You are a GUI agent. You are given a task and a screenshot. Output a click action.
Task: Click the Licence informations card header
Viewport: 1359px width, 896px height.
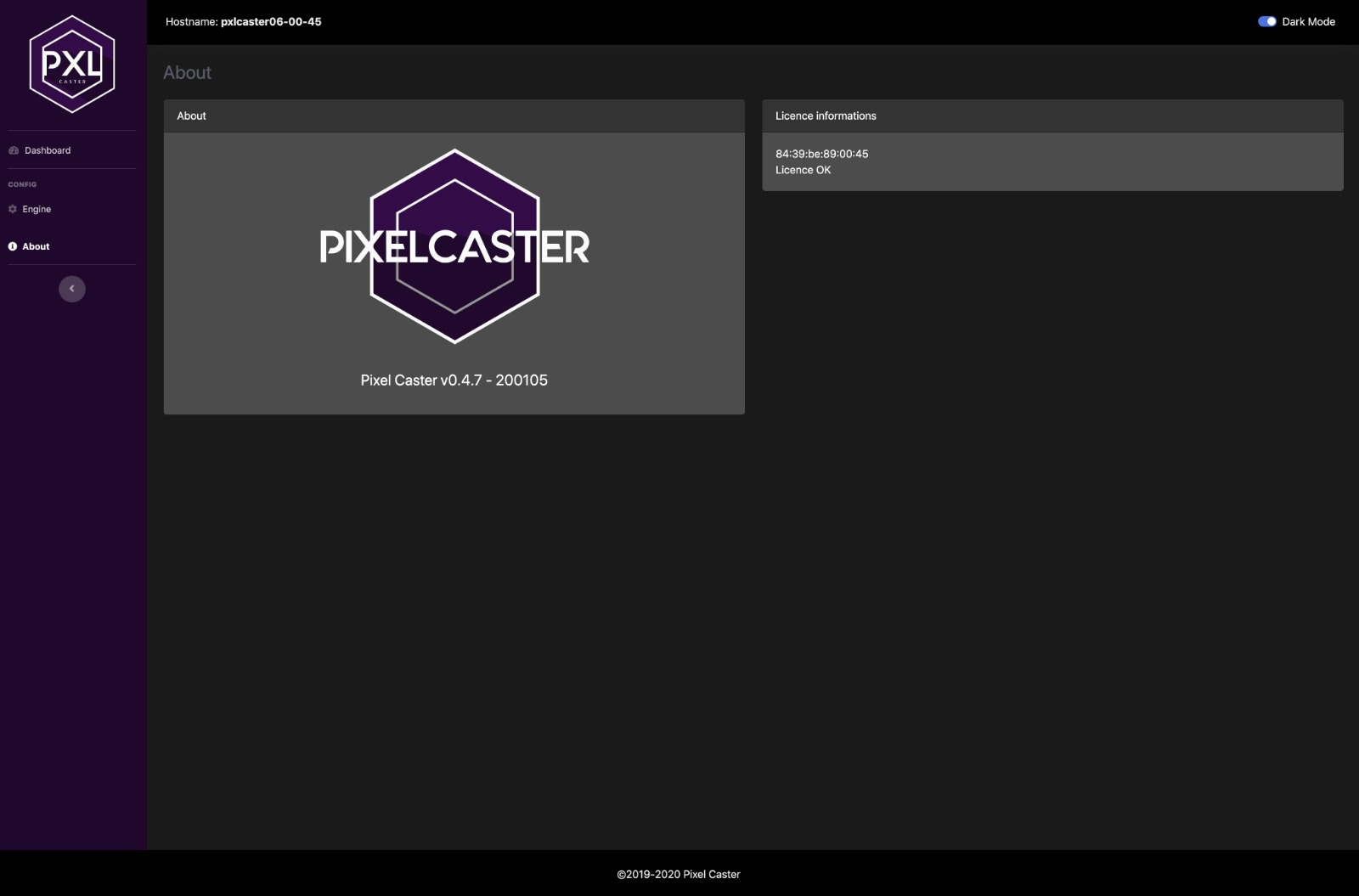pyautogui.click(x=1052, y=116)
